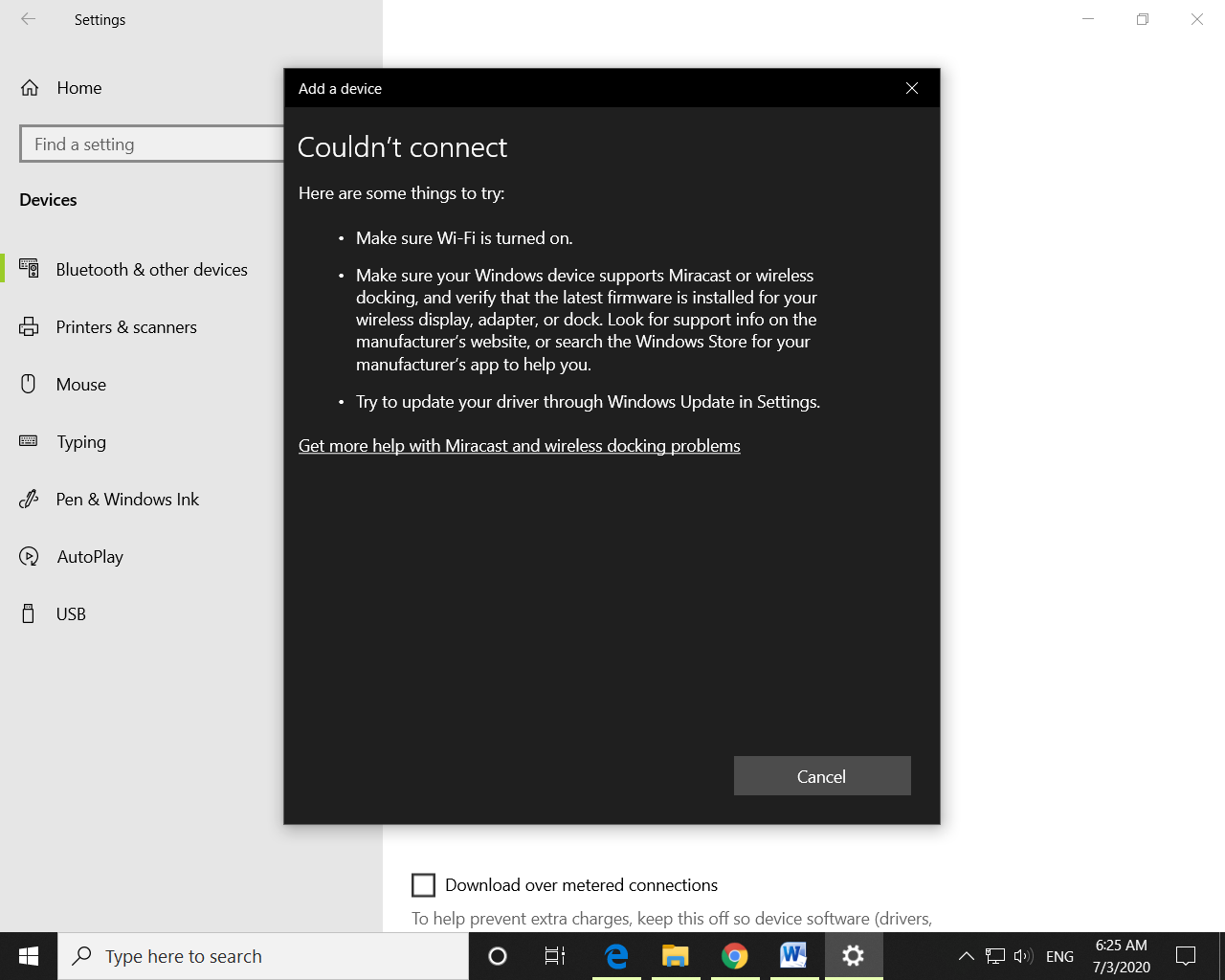Click the Printers & scanners icon
This screenshot has width=1225, height=980.
(30, 326)
